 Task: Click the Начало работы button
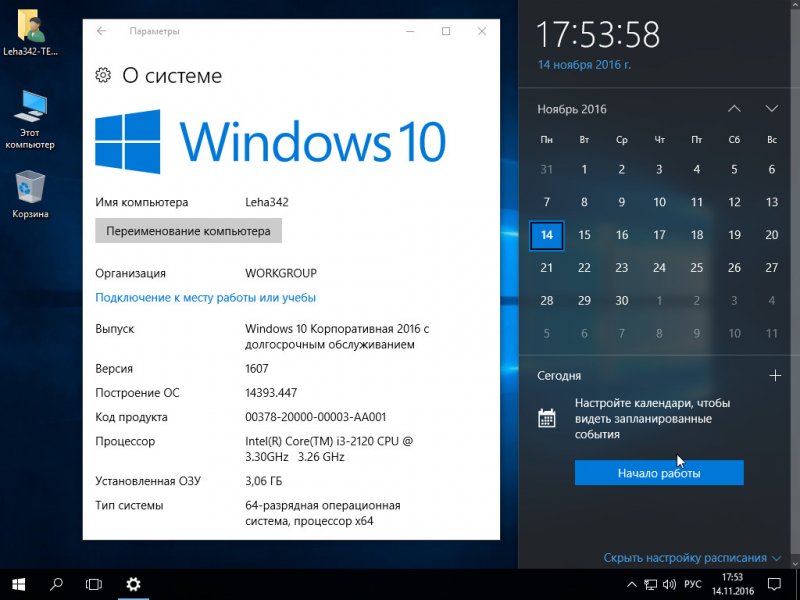coord(659,473)
